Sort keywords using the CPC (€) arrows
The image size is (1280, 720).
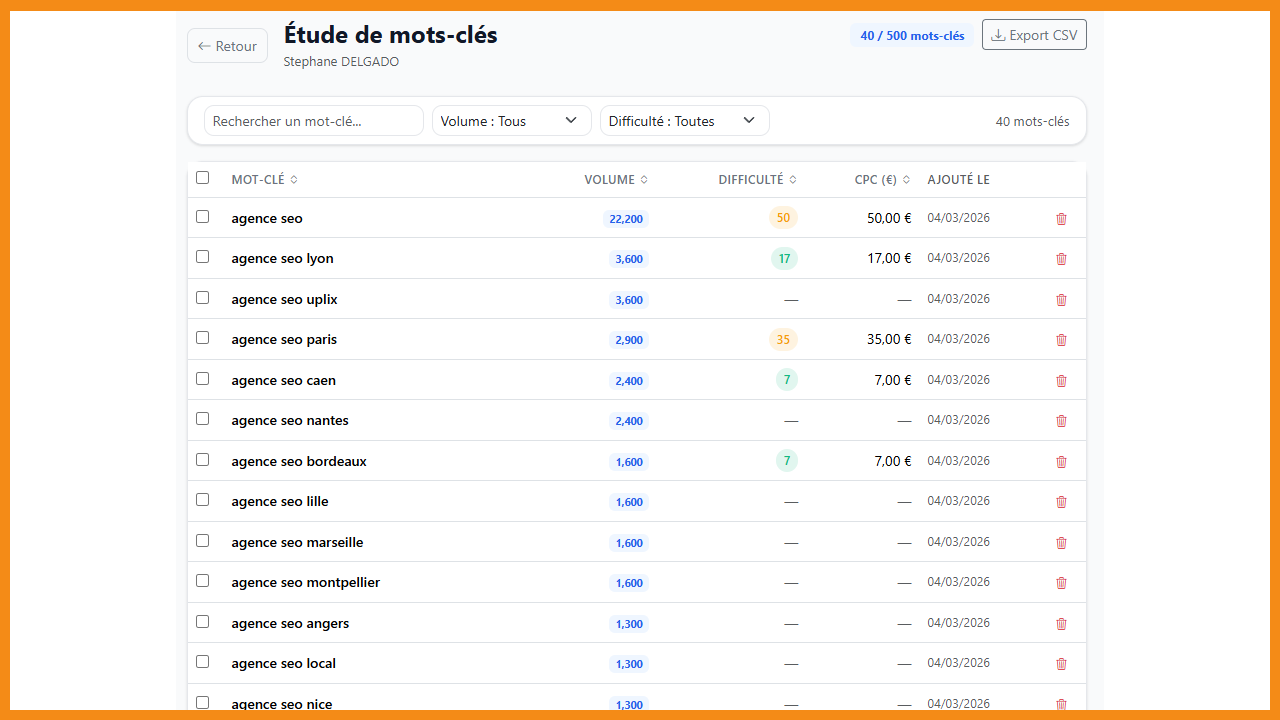906,180
